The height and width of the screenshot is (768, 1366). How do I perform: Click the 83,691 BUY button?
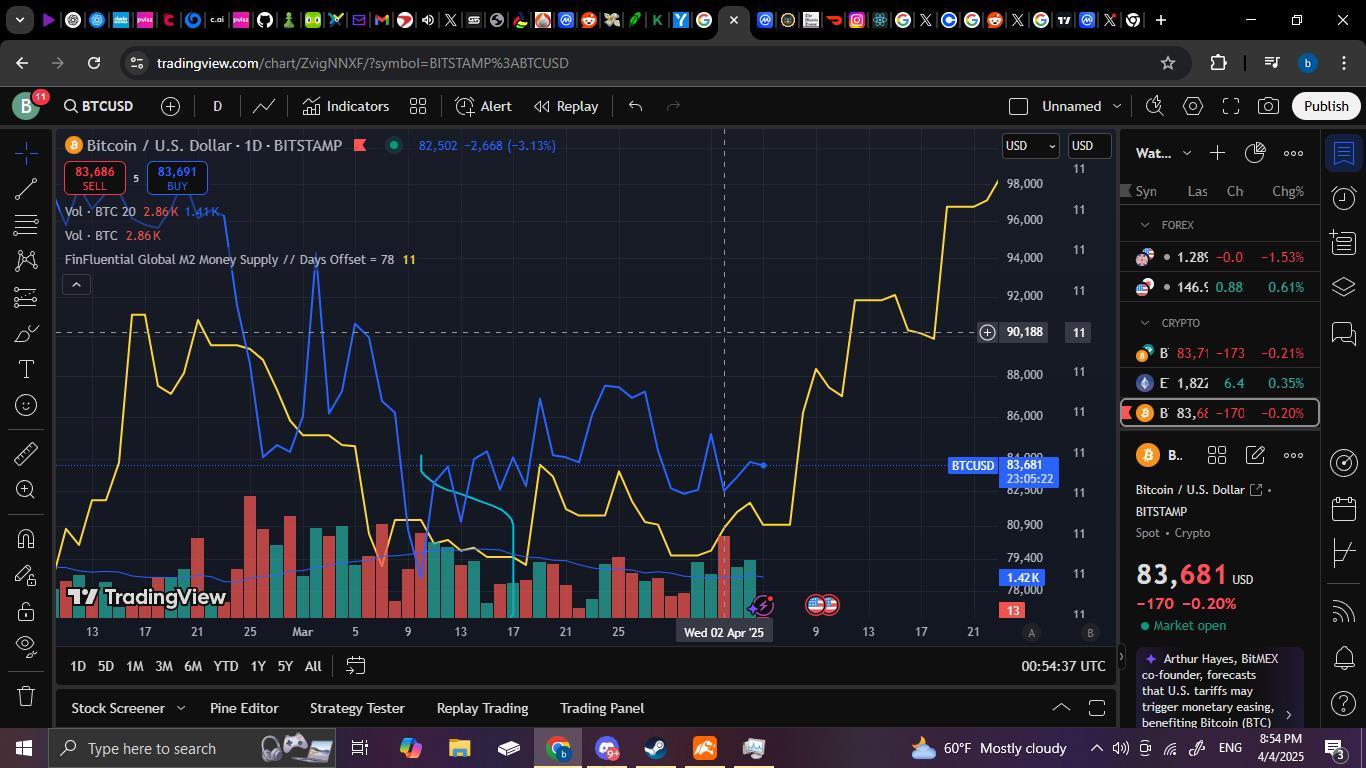(x=177, y=178)
